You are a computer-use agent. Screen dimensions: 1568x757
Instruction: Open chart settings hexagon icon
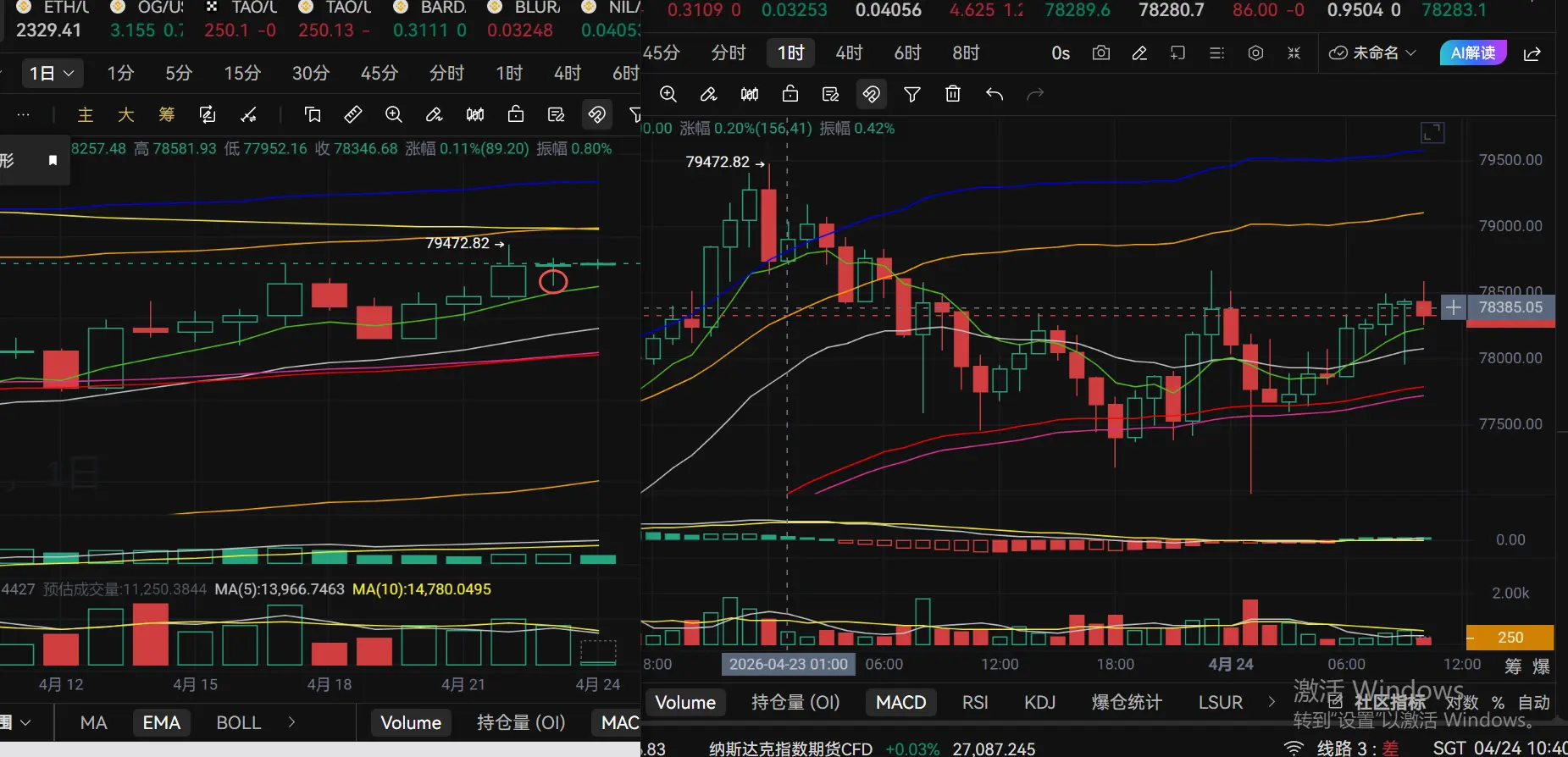point(1255,53)
